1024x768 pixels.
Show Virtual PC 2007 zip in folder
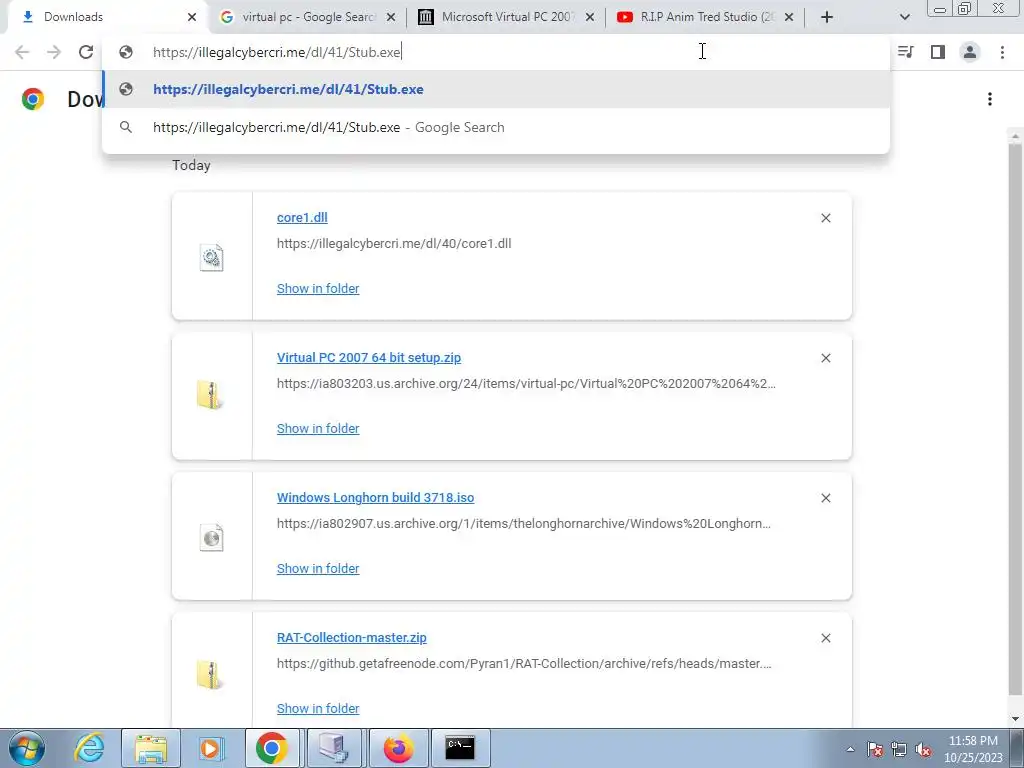point(318,428)
